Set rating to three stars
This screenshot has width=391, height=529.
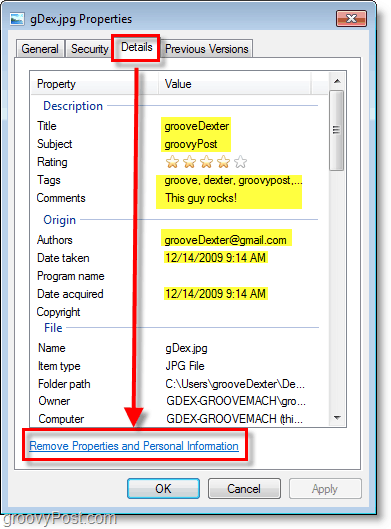click(206, 162)
